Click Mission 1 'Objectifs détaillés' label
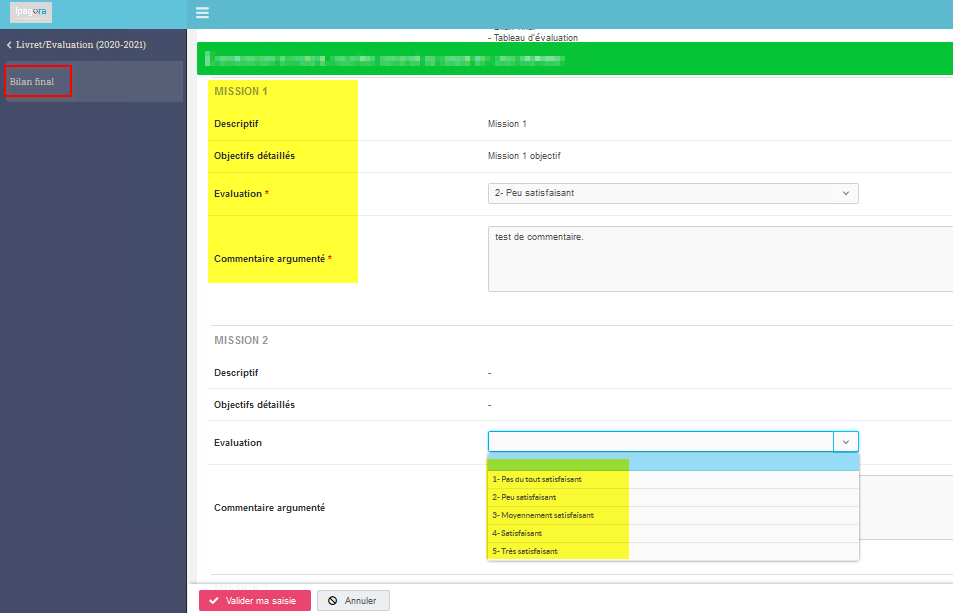 254,156
